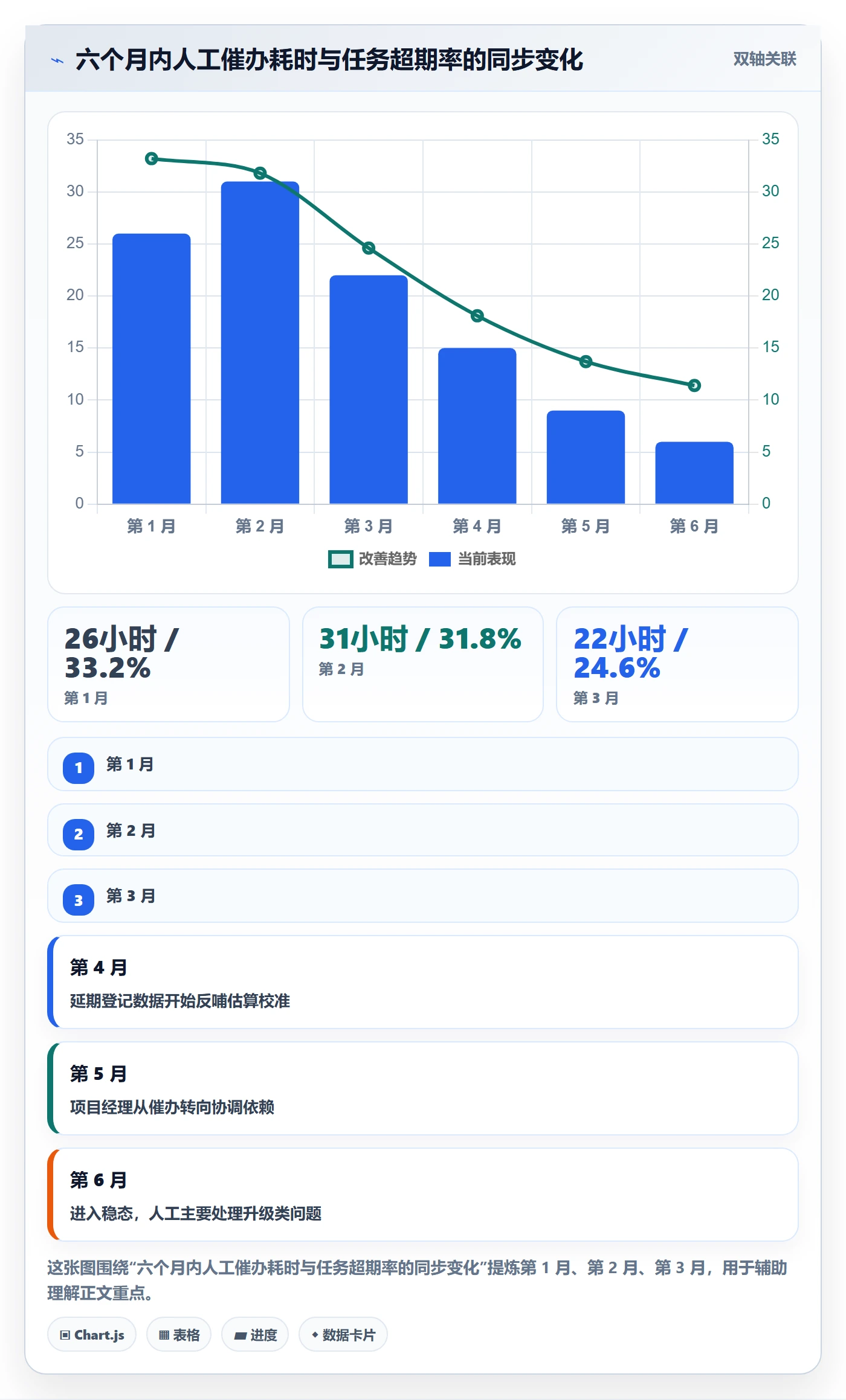Screen dimensions: 846x1400
Task: Click the blue bar for 第 3 月
Action: point(369,390)
